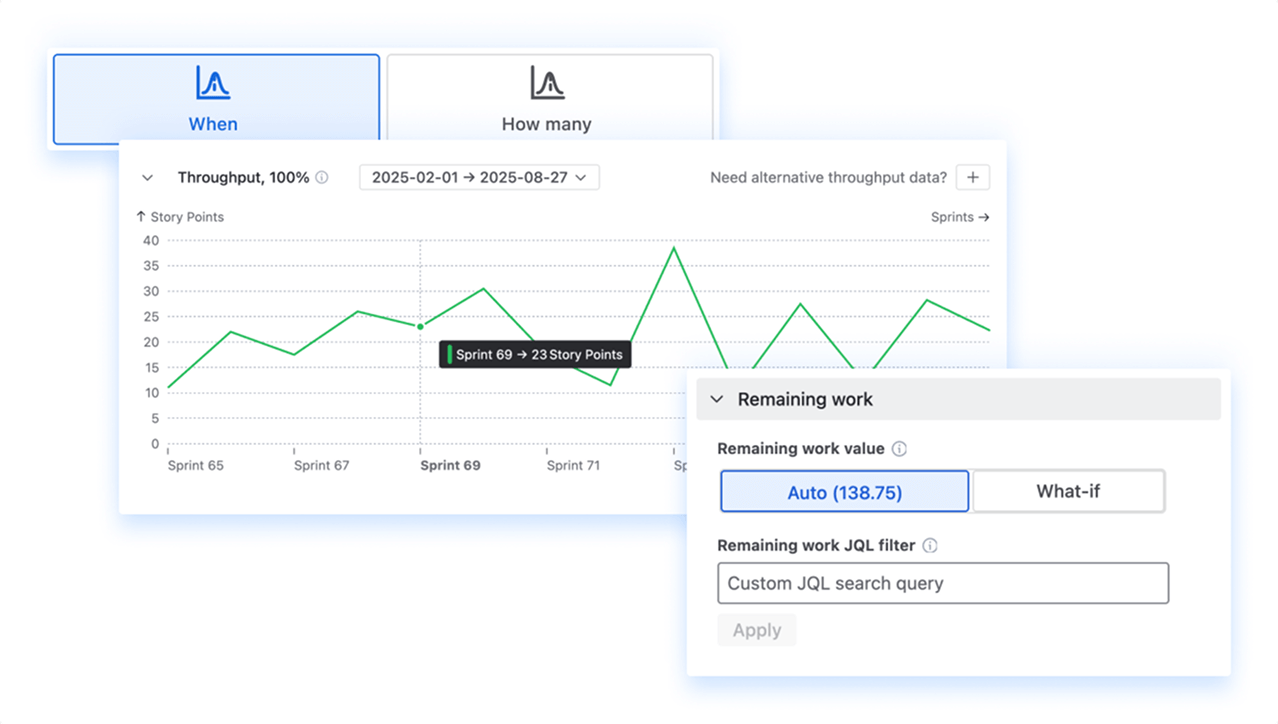This screenshot has height=724, width=1278.
Task: Collapse the Remaining work section
Action: click(717, 400)
